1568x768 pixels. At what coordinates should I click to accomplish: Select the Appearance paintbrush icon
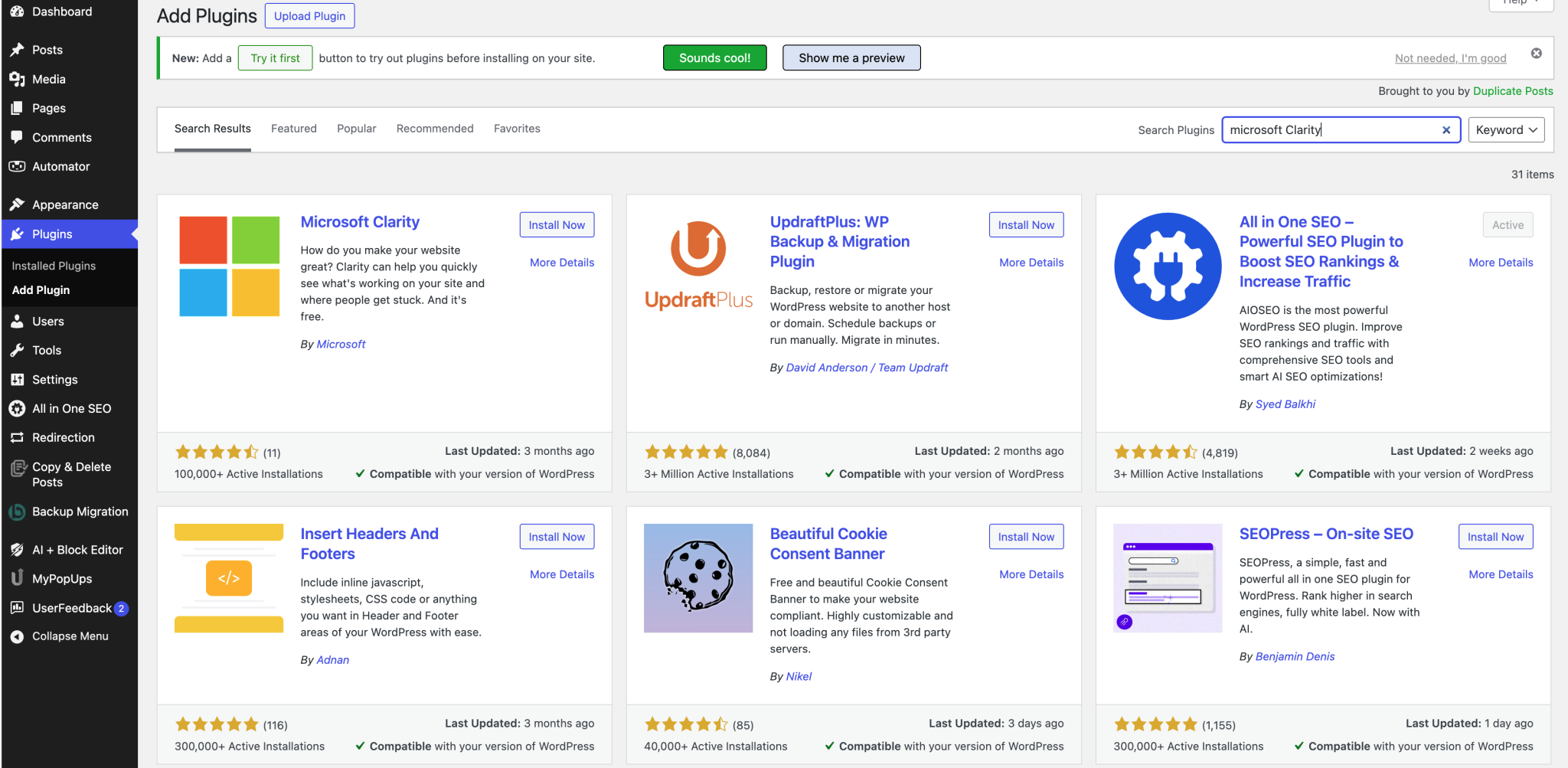[18, 204]
